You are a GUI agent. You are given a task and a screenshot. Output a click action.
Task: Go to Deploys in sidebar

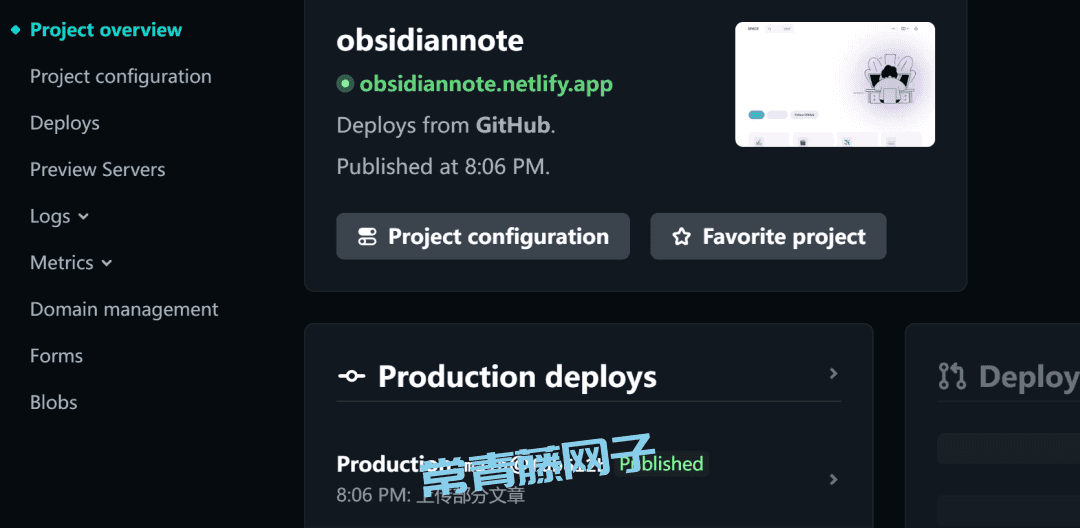click(65, 123)
